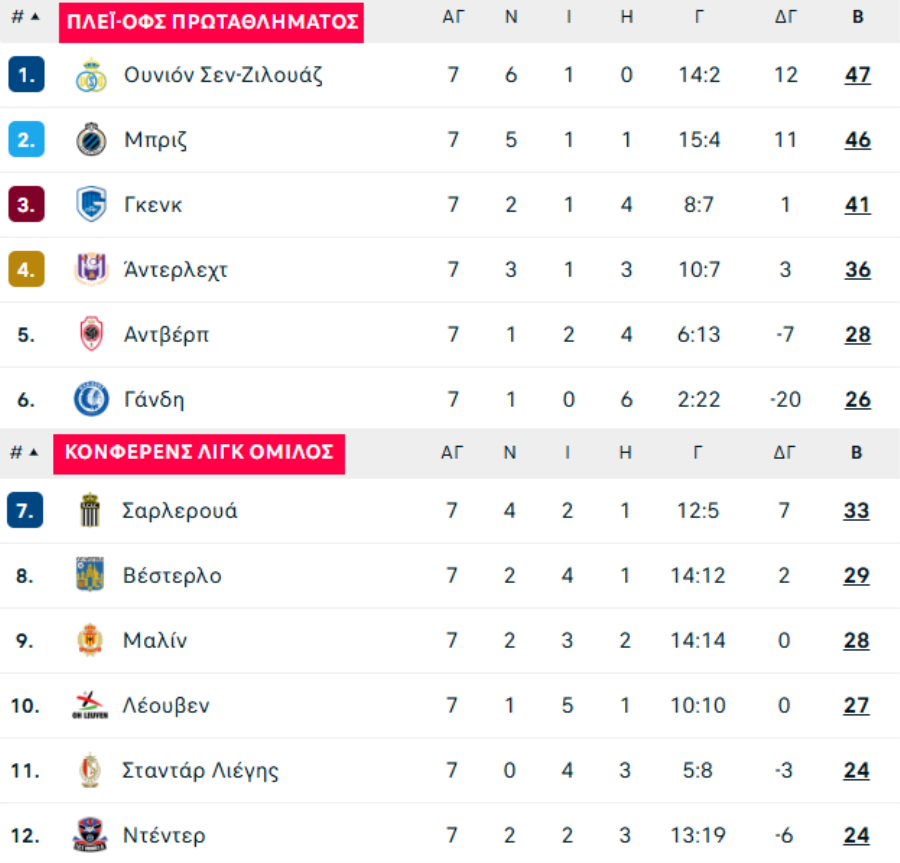Click the Άντερλεχτ purple crest
The width and height of the screenshot is (900, 863).
(91, 269)
